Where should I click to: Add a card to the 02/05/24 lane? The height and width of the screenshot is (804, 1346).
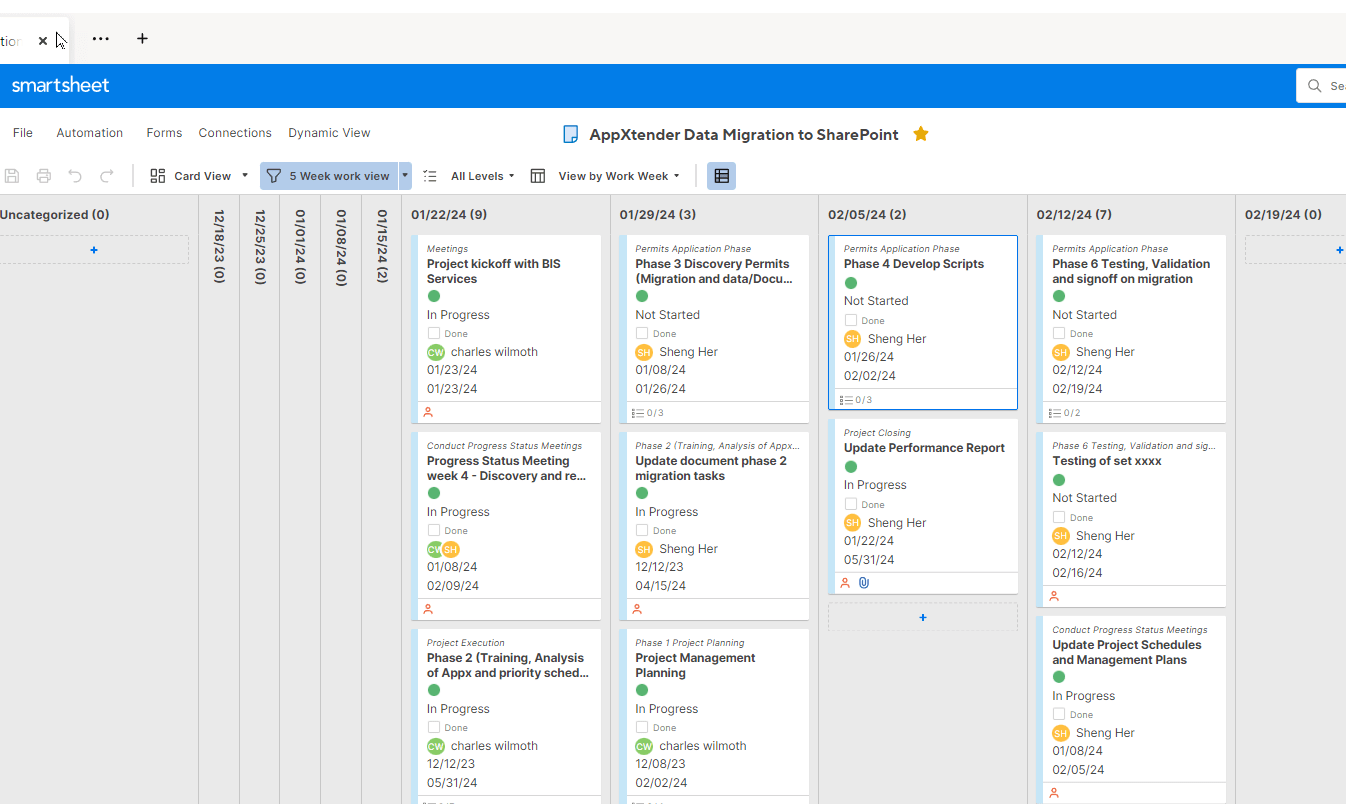[x=923, y=617]
